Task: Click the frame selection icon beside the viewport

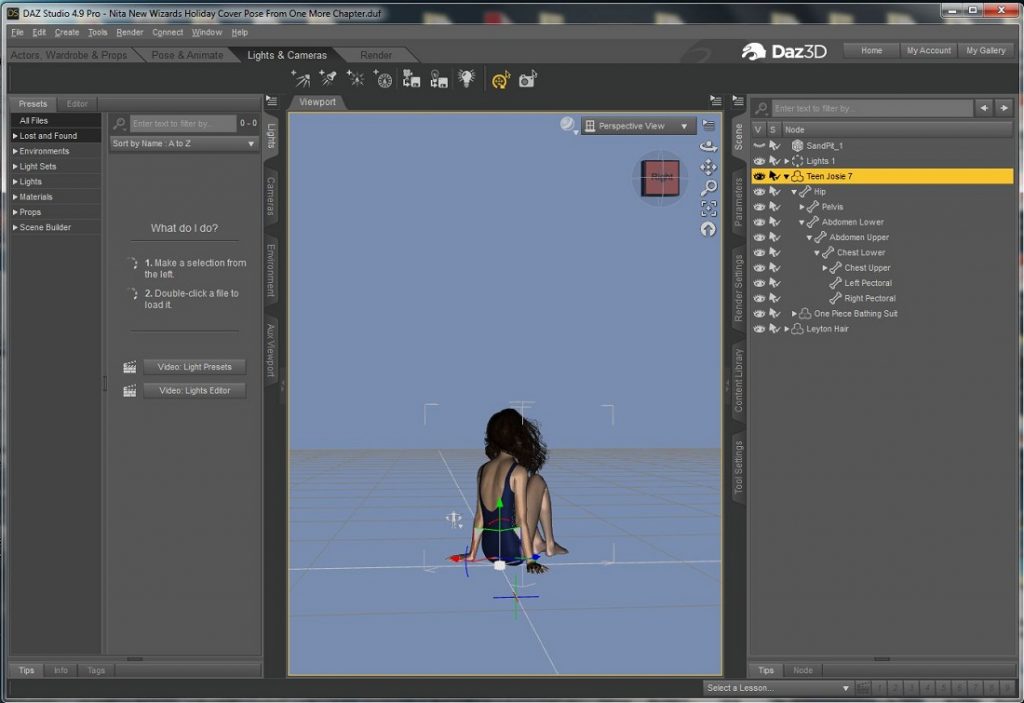Action: click(x=709, y=208)
